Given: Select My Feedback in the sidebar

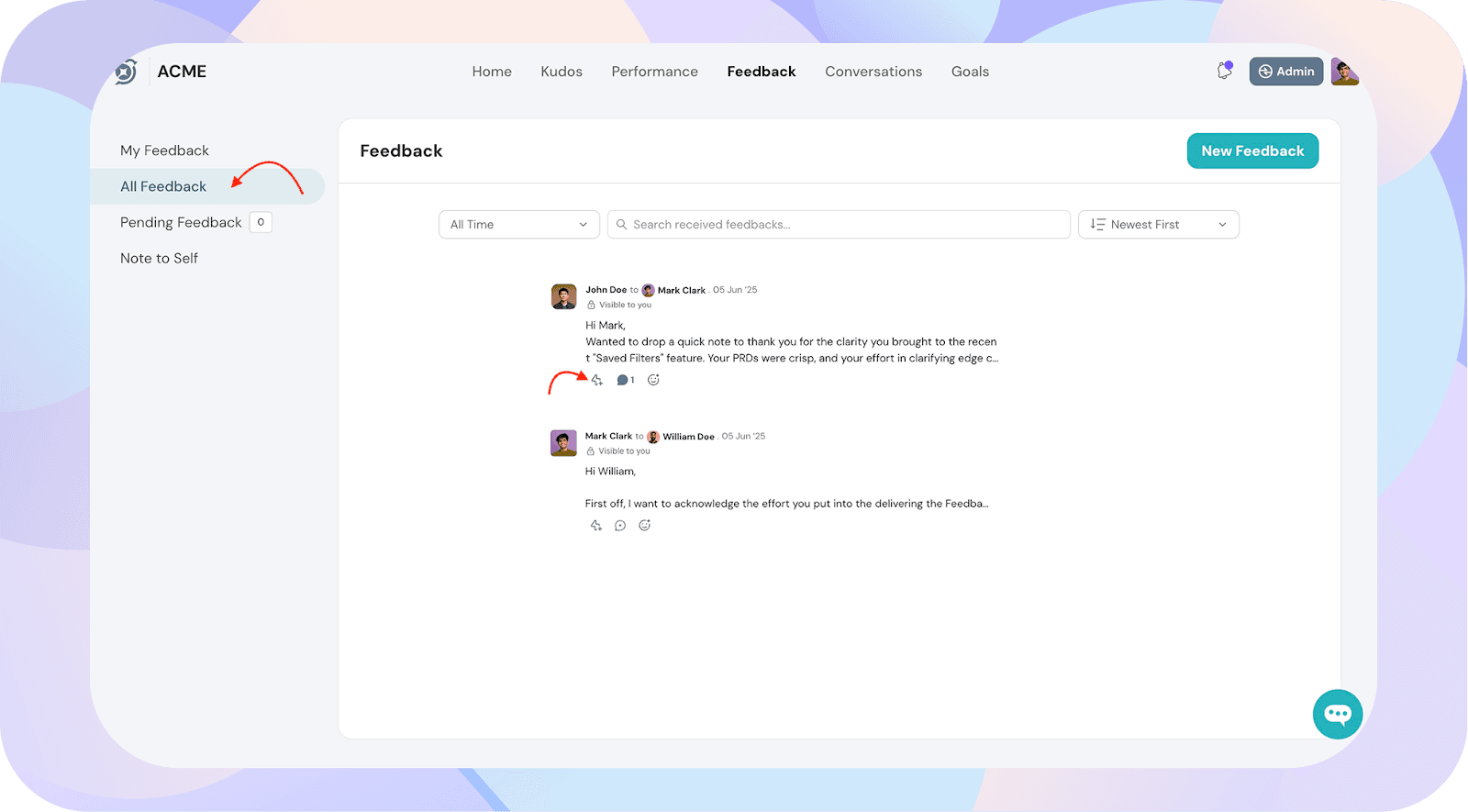Looking at the screenshot, I should point(164,150).
